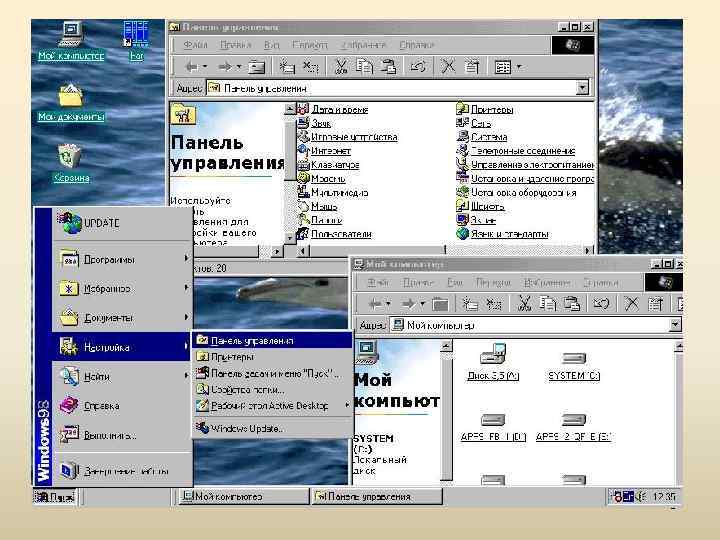720x540 pixels.
Task: Open the Вид menu in Панель управления window
Action: [x=272, y=45]
